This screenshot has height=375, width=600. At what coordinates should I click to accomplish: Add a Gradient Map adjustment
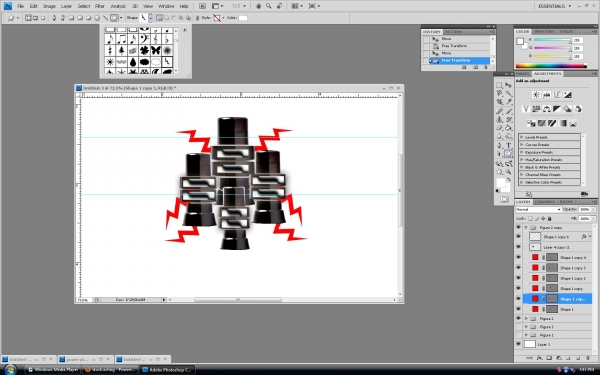(x=562, y=123)
